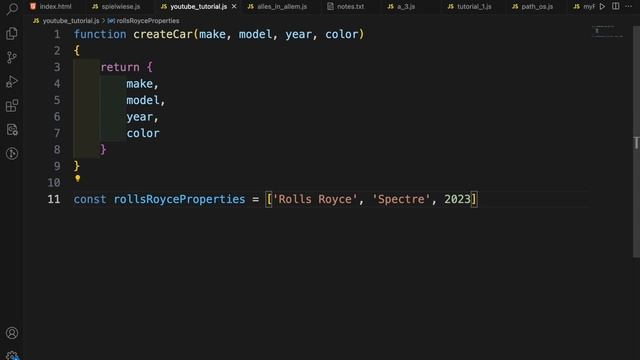The height and width of the screenshot is (360, 640).
Task: Click the 'const' keyword on line 11
Action: click(90, 199)
